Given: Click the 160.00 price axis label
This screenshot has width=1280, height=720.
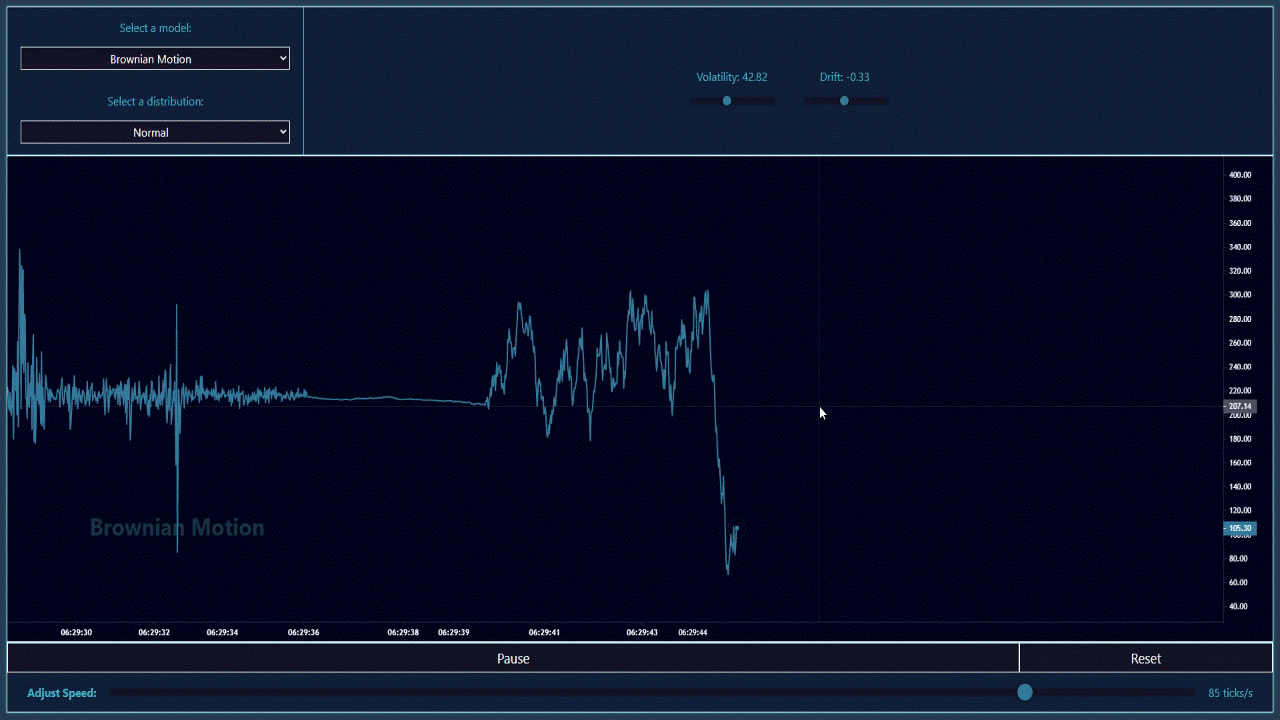Looking at the screenshot, I should 1240,463.
